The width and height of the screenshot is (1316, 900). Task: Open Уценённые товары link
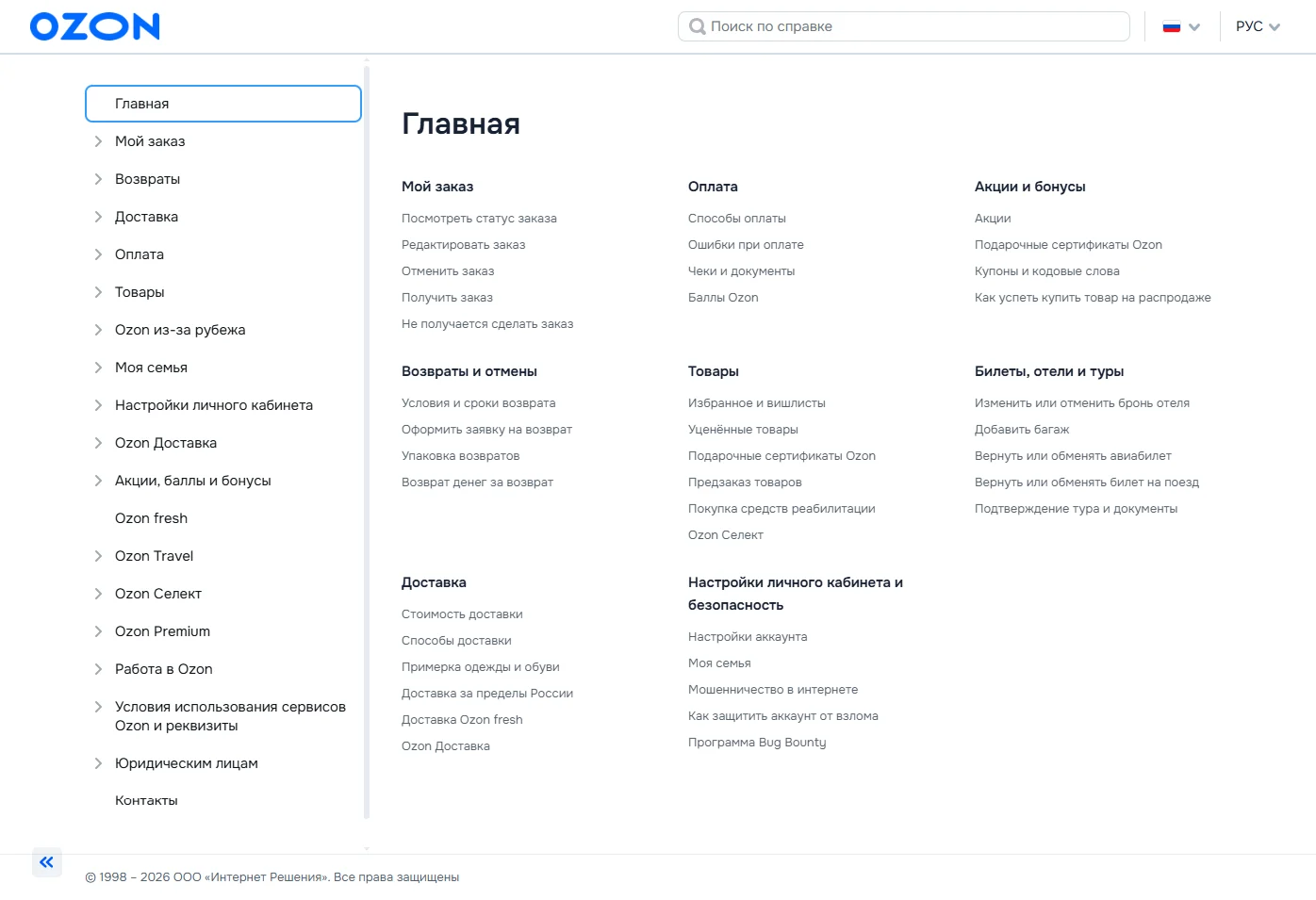(x=743, y=430)
